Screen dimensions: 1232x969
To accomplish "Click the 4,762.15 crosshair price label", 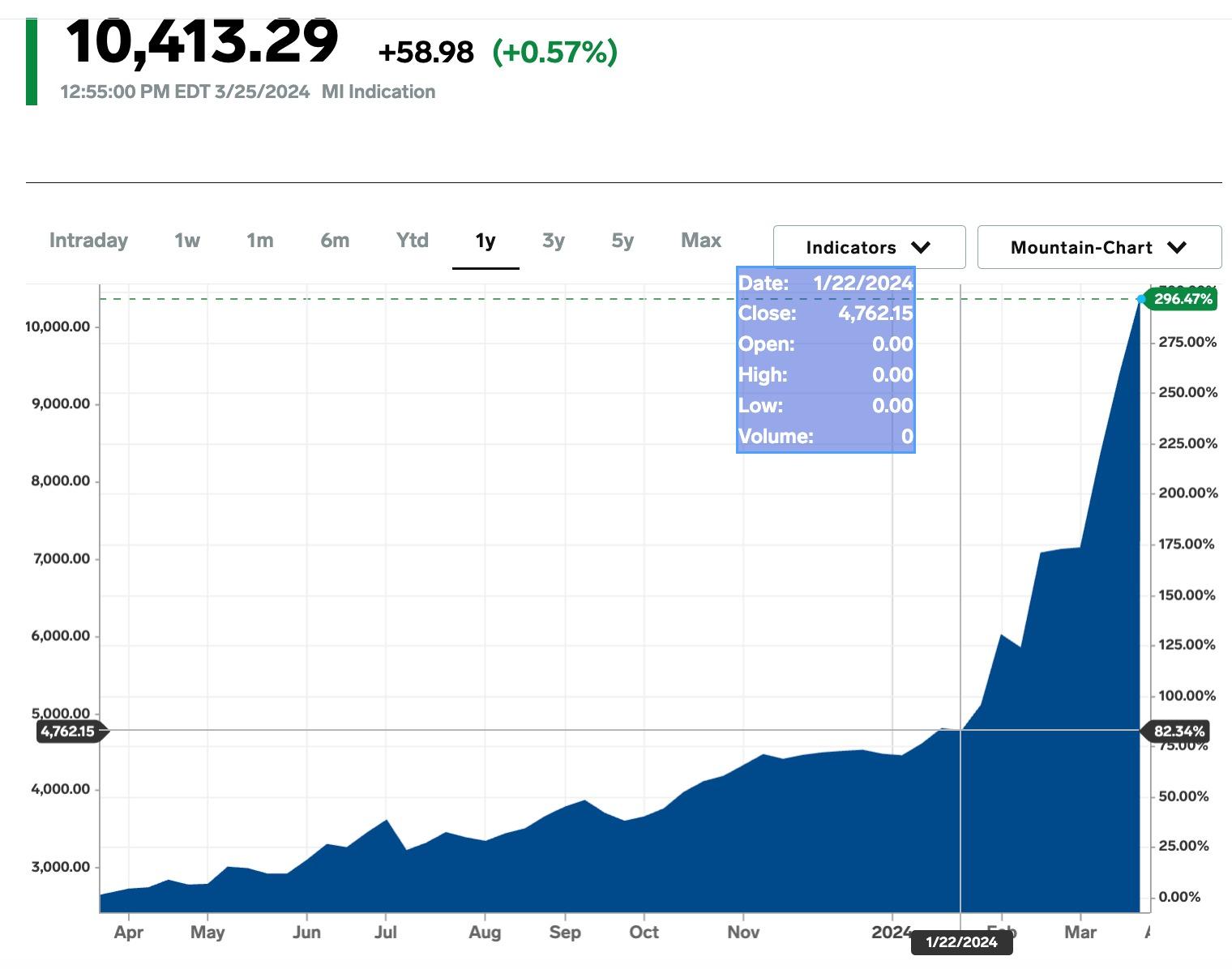I will coord(68,731).
